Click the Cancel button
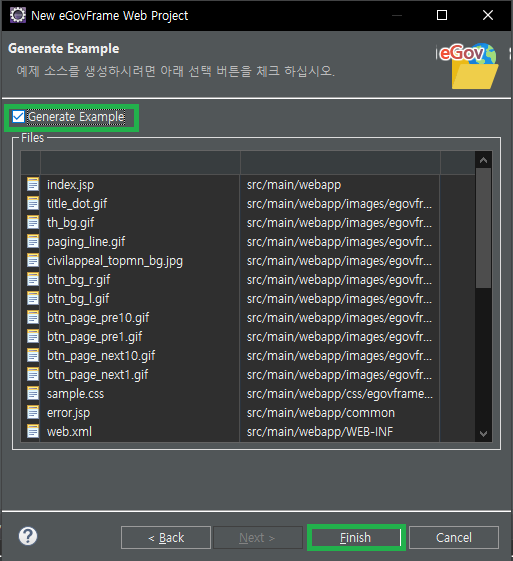Image resolution: width=513 pixels, height=561 pixels. [454, 537]
